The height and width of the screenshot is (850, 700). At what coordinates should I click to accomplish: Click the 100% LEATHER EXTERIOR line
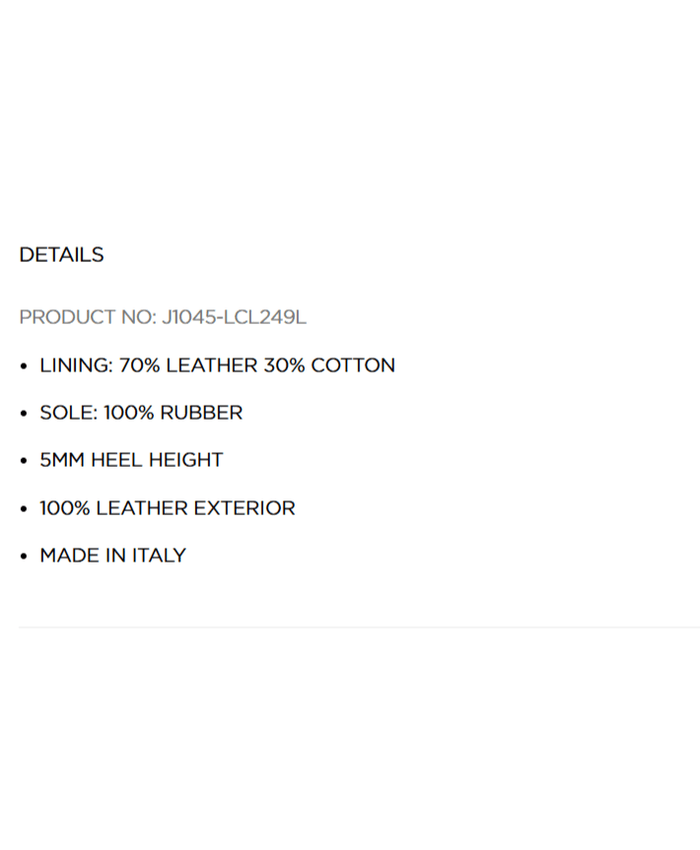[x=167, y=508]
